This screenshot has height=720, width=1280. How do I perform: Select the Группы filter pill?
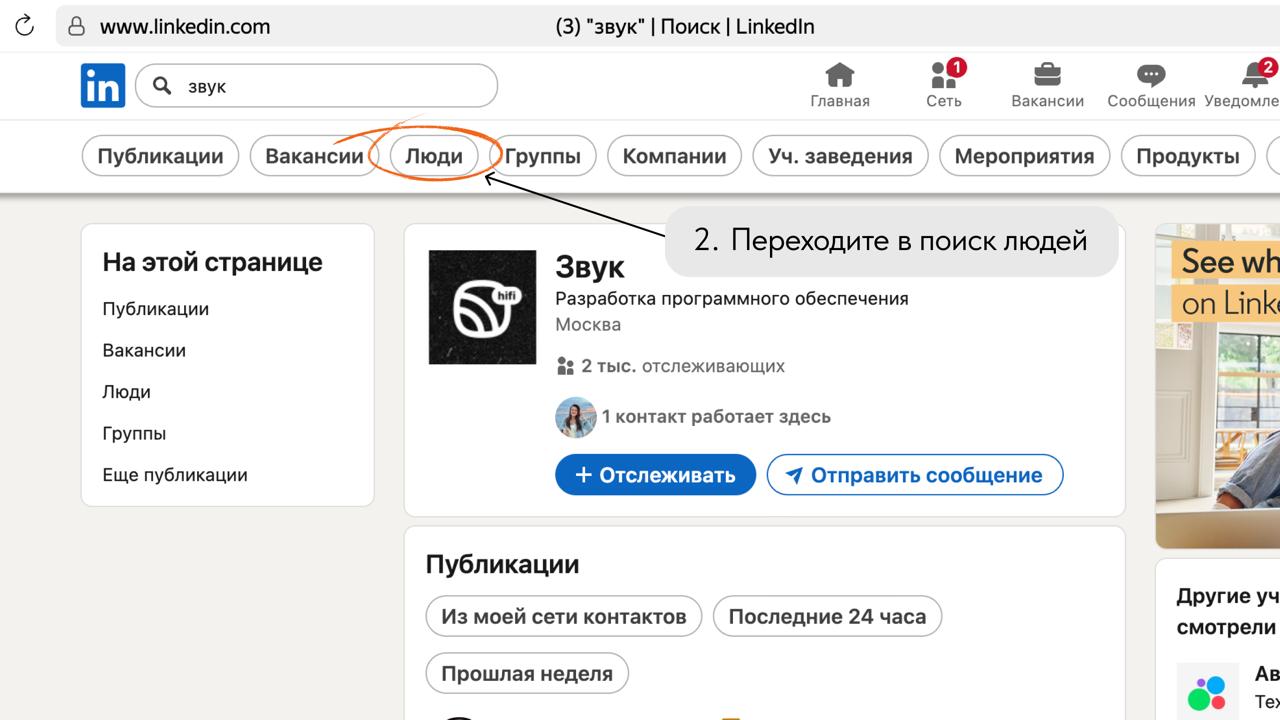pyautogui.click(x=543, y=156)
